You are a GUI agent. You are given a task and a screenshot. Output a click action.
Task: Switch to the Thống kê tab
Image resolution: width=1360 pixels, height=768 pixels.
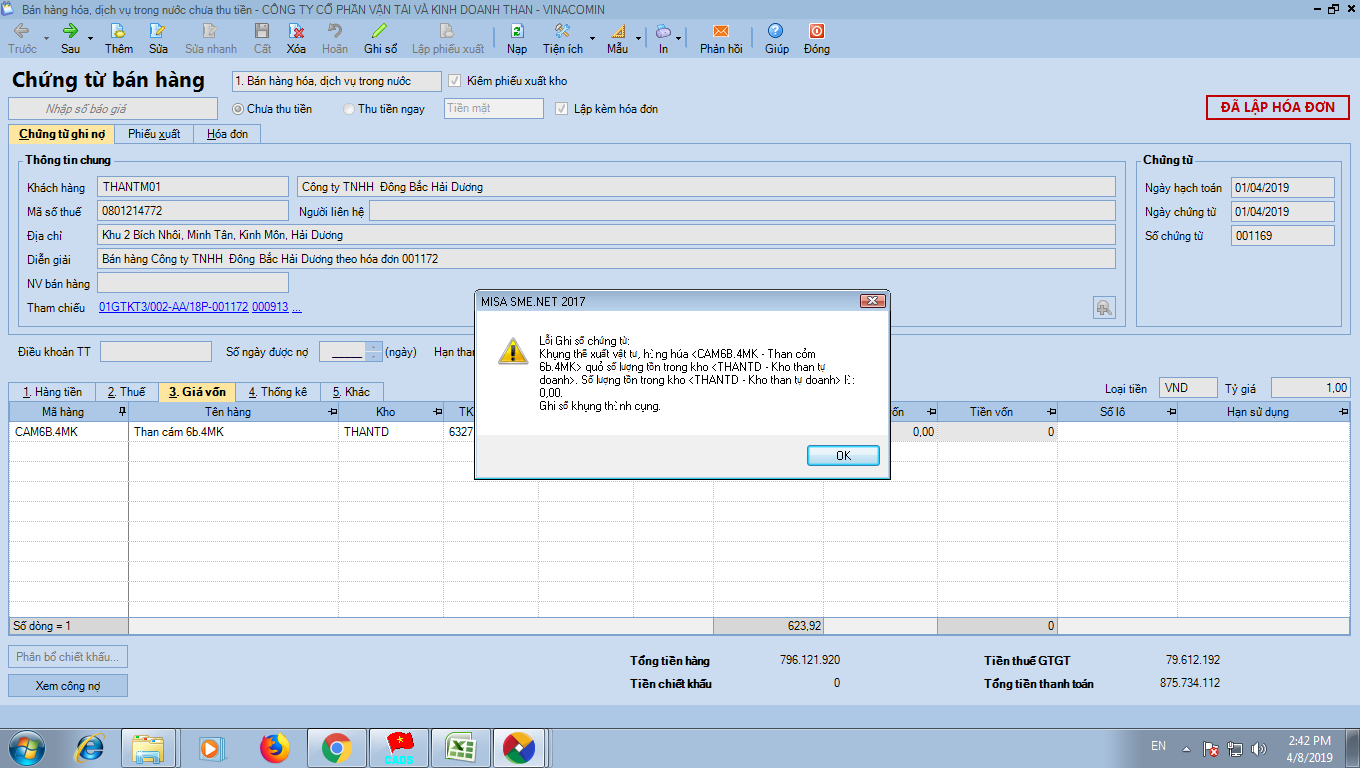(277, 392)
